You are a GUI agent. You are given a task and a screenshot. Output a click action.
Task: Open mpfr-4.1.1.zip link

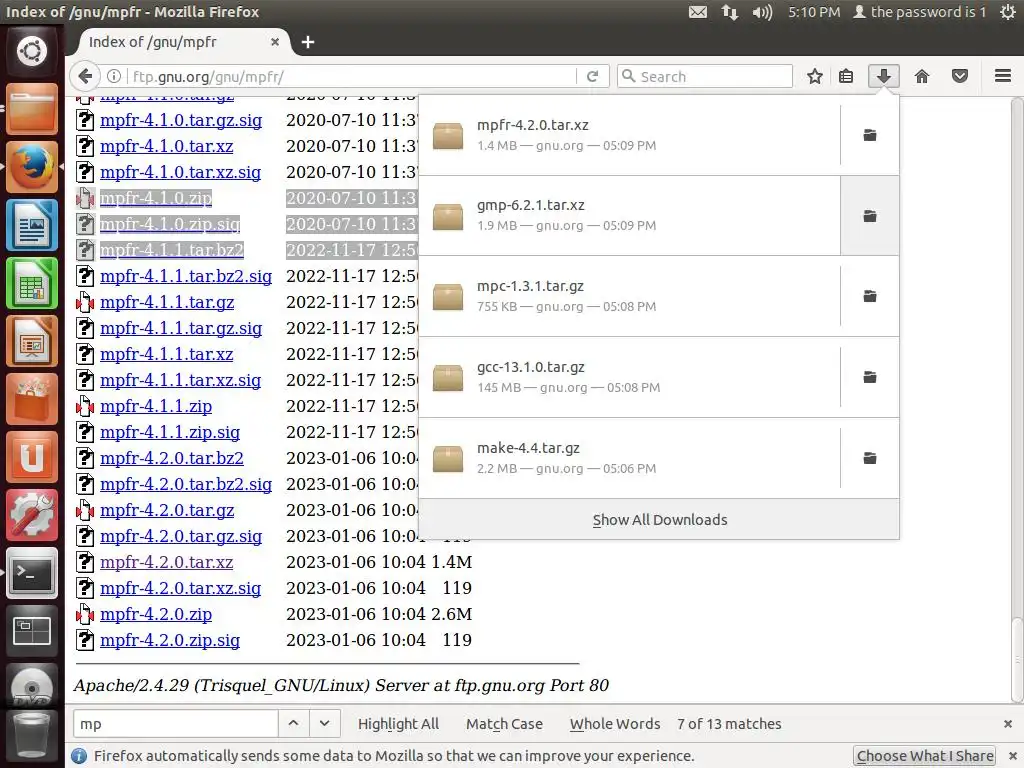point(156,406)
